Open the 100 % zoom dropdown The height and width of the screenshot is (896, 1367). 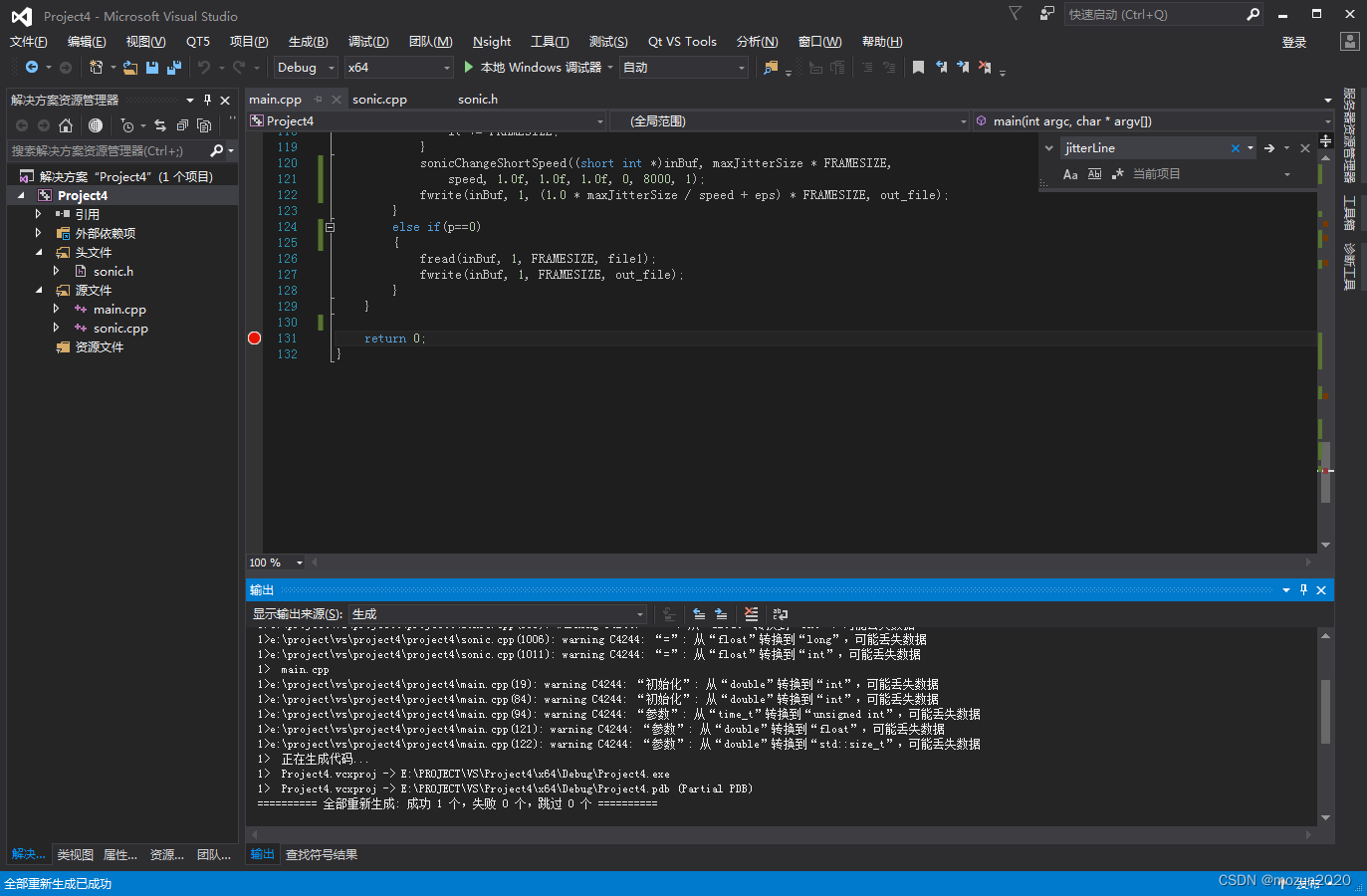(276, 562)
